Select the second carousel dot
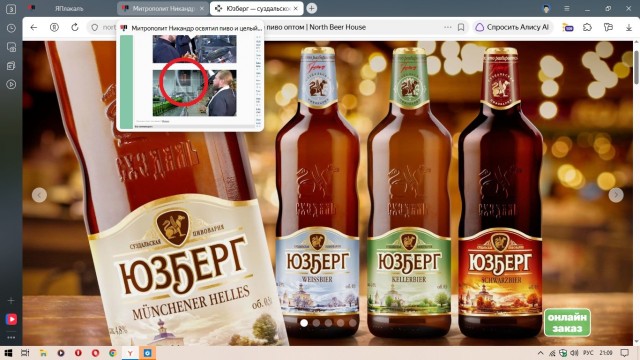Image resolution: width=640 pixels, height=360 pixels. 316,322
